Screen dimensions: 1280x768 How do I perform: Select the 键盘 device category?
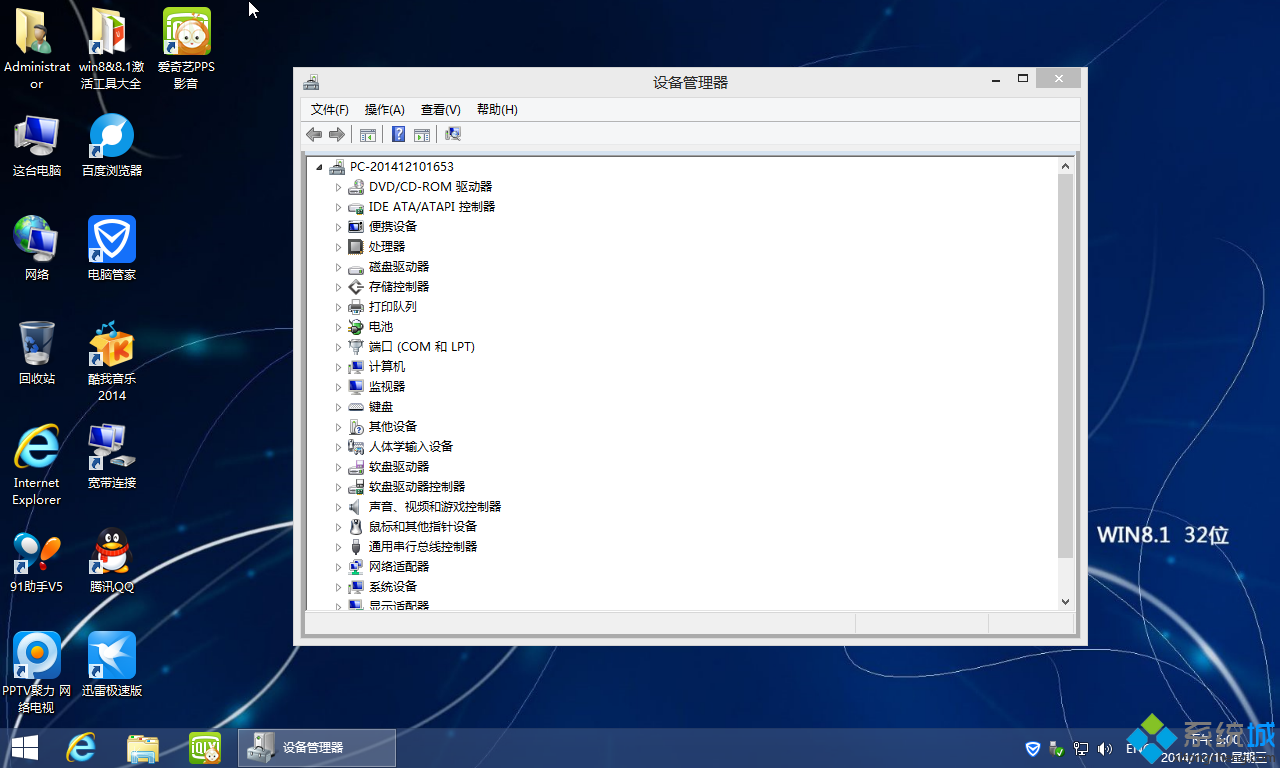point(380,406)
